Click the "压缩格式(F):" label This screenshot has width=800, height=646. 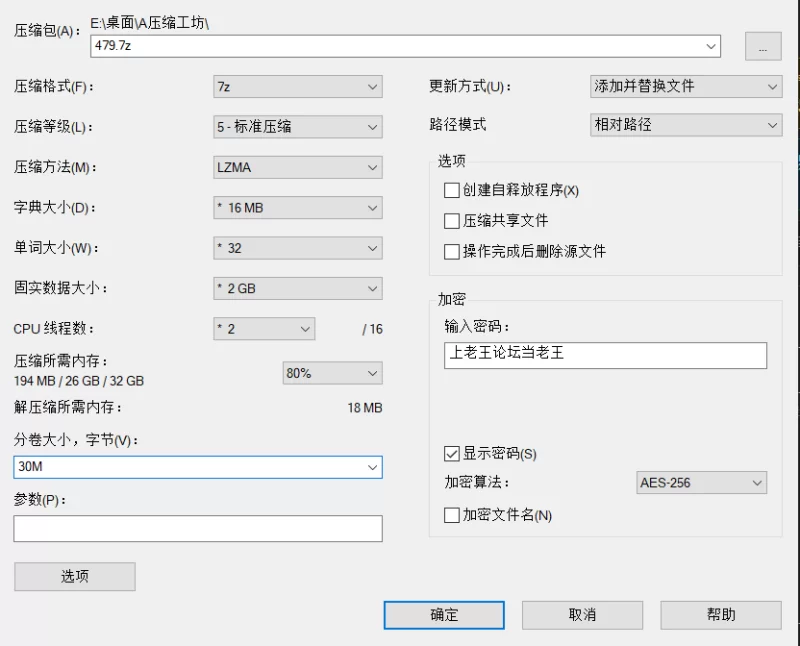[x=54, y=86]
